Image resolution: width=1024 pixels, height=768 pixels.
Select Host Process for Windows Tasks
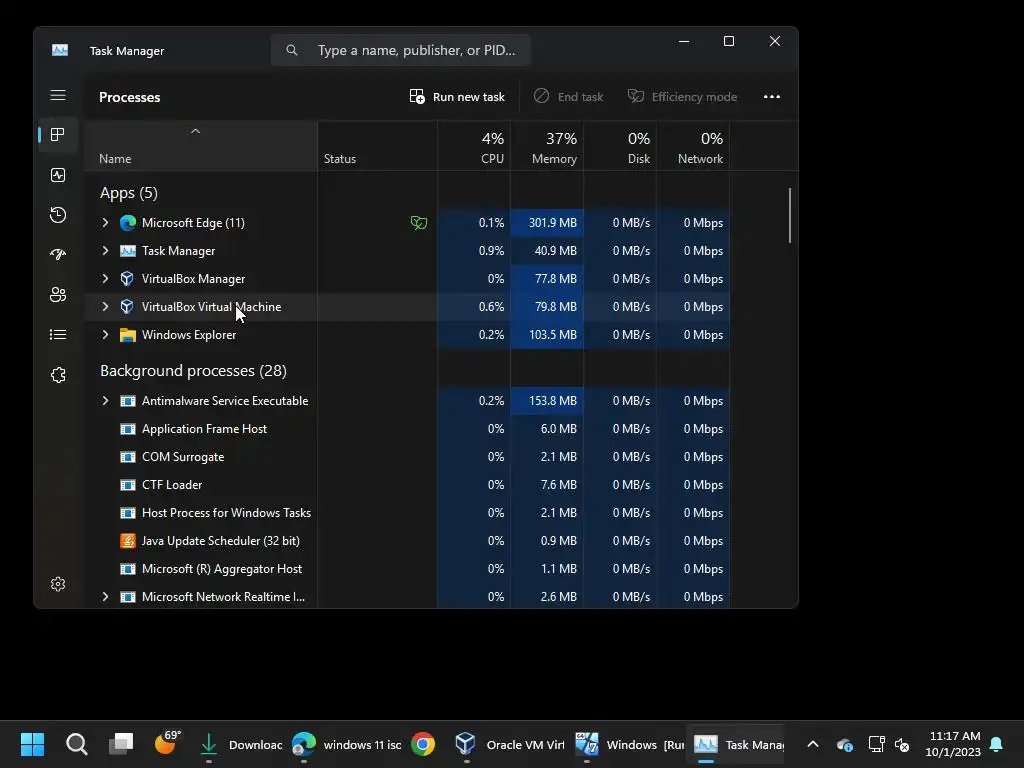tap(407, 513)
